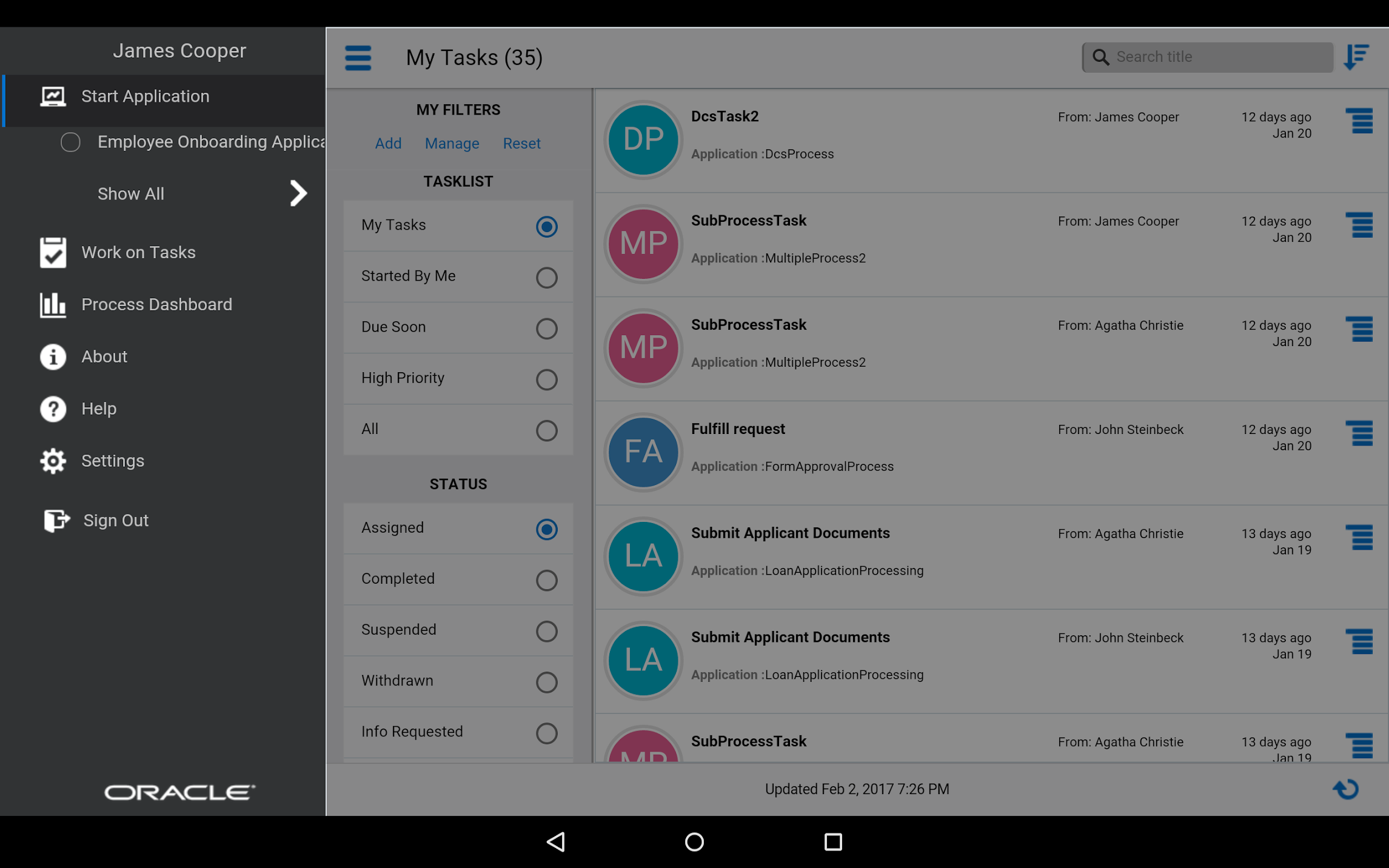Tap the Android home button

pos(694,841)
